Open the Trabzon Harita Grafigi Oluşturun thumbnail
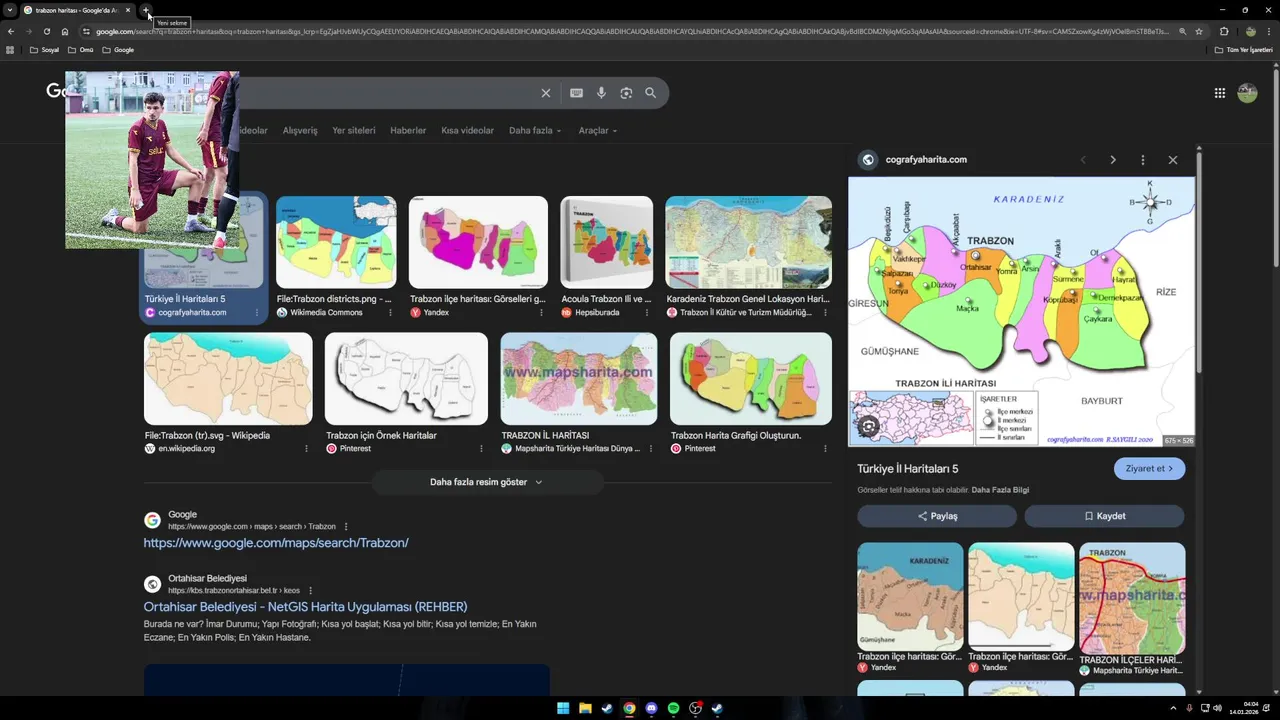 click(750, 379)
